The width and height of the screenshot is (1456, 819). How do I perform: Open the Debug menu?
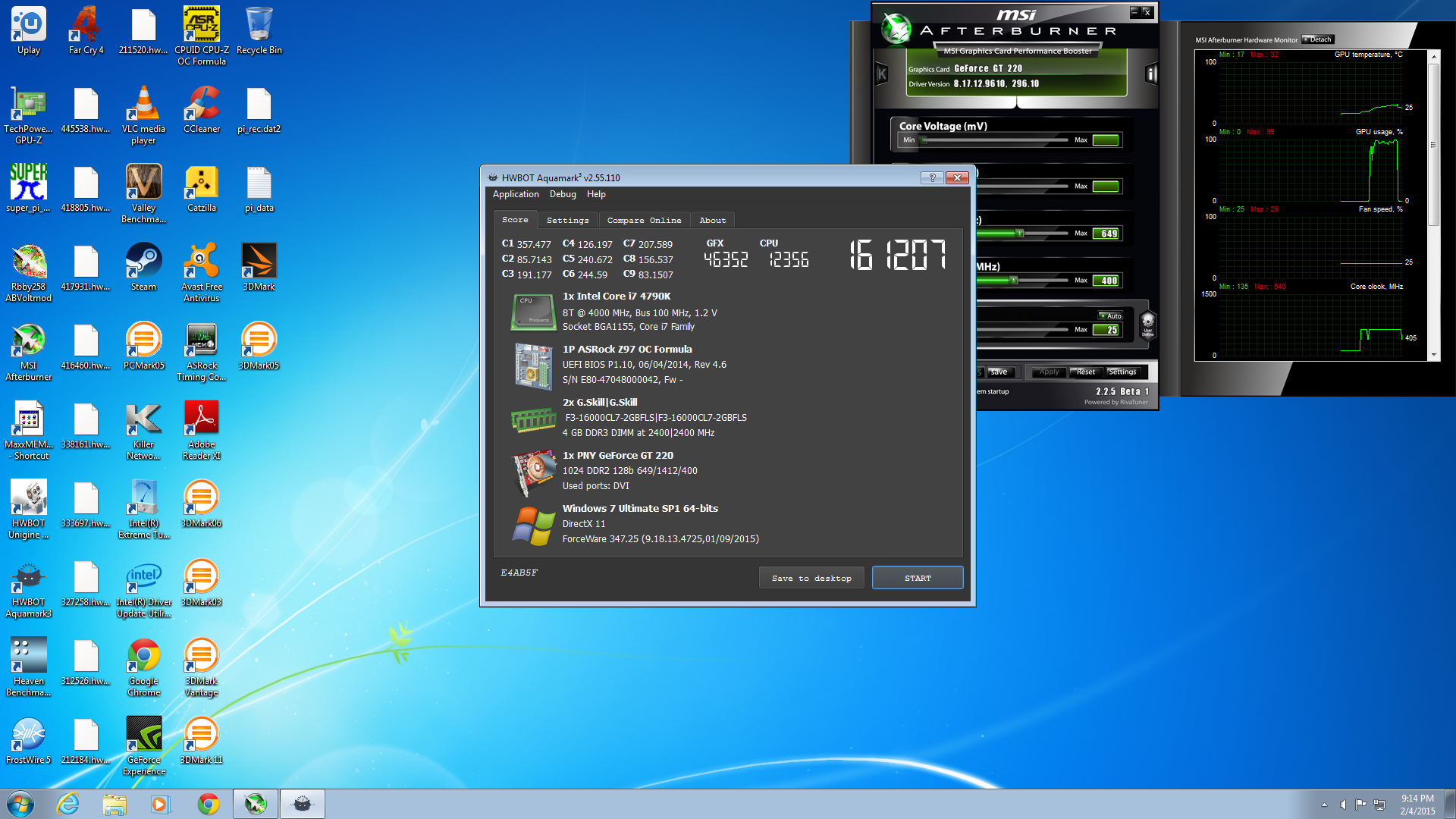coord(563,194)
